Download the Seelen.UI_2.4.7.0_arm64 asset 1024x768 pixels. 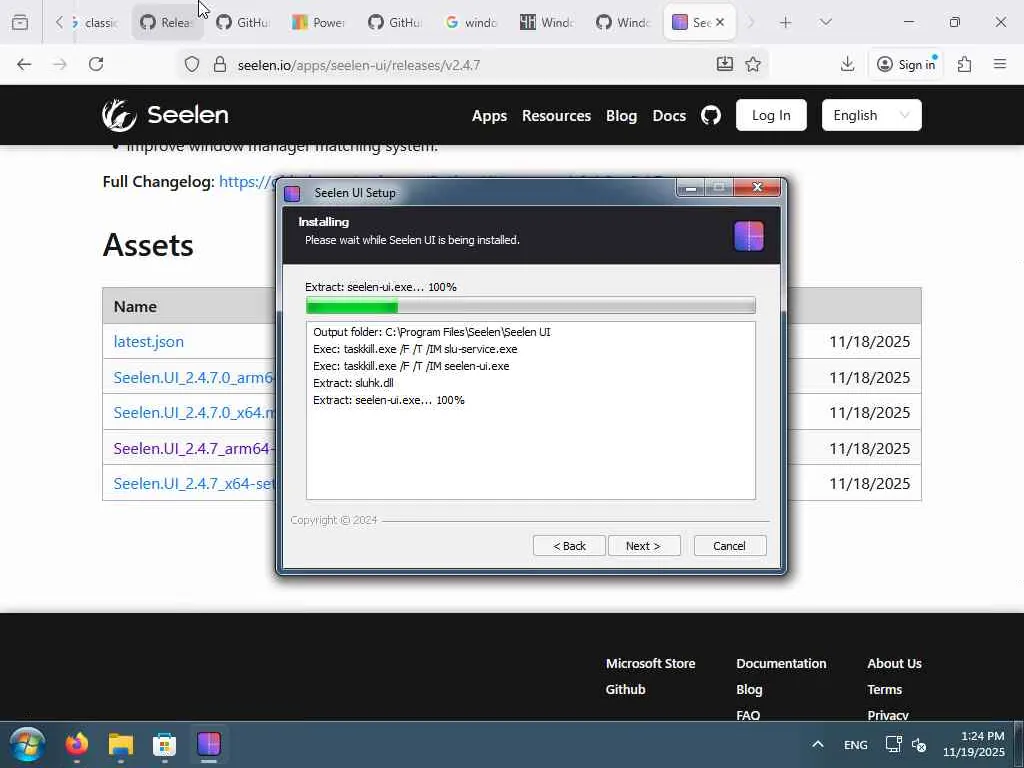point(194,377)
